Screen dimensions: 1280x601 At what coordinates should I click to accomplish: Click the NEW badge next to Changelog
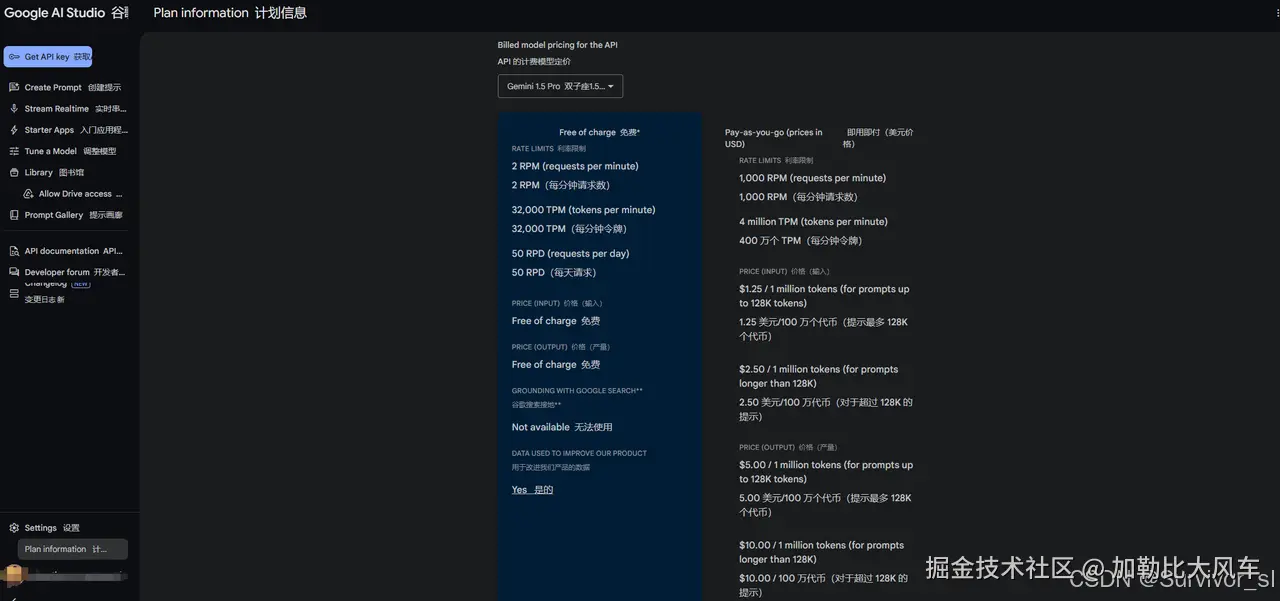(x=81, y=284)
